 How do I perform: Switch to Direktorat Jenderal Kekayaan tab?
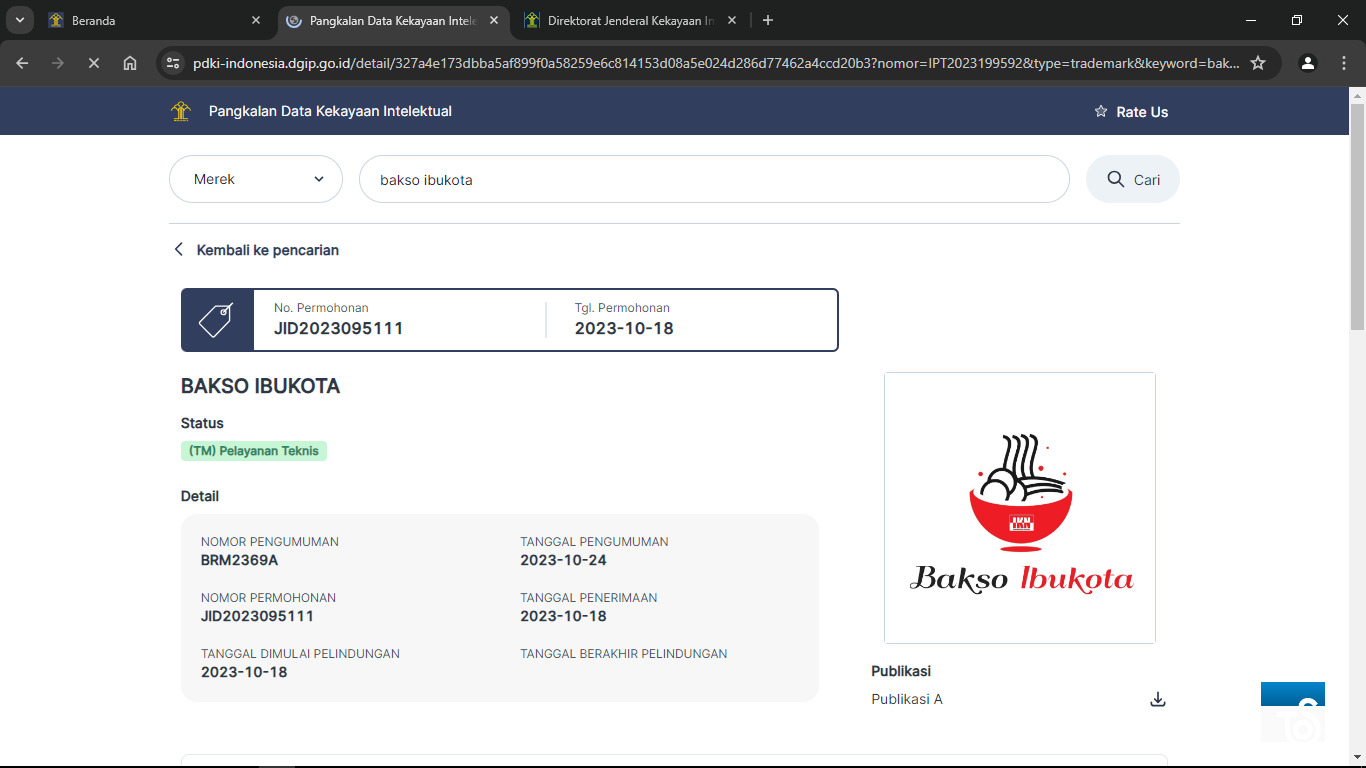pyautogui.click(x=630, y=20)
